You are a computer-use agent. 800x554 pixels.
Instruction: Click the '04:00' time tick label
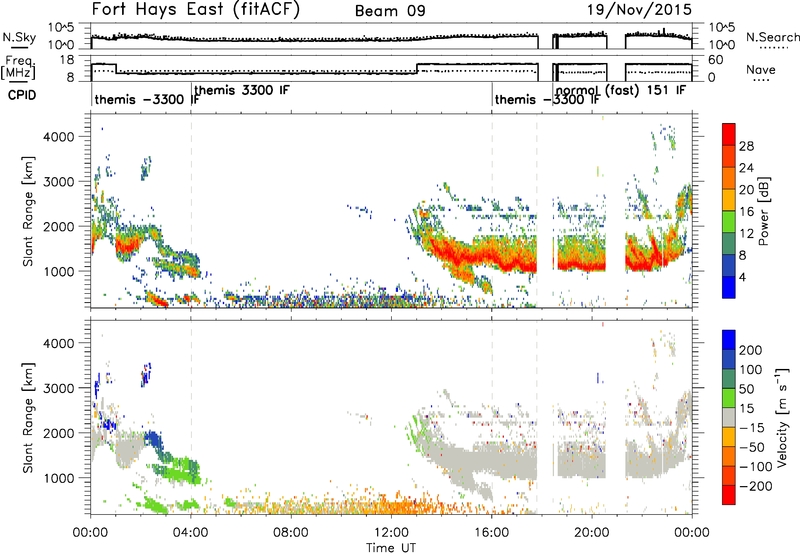click(191, 533)
